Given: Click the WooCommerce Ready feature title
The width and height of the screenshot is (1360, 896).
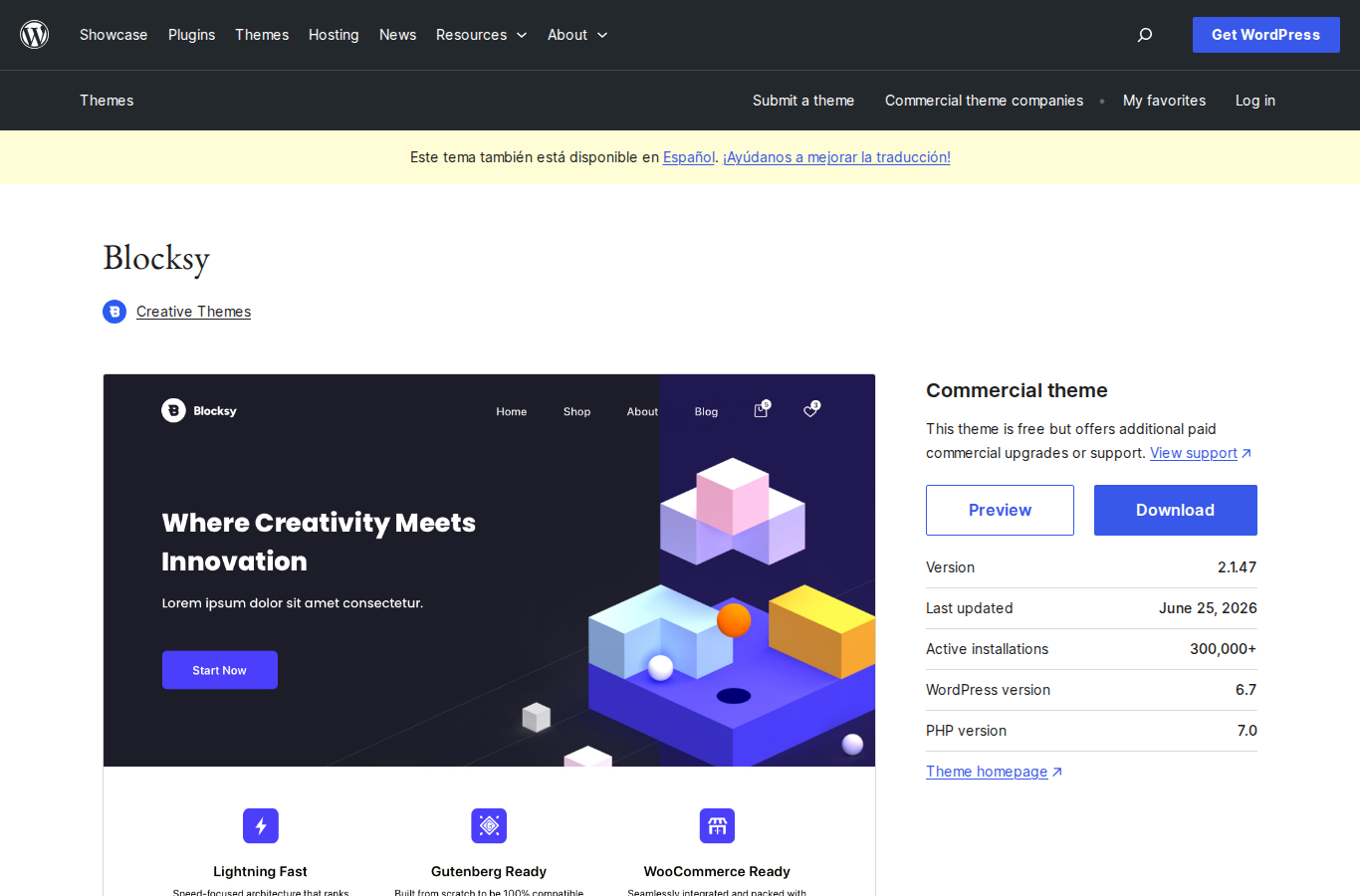Looking at the screenshot, I should 717,871.
